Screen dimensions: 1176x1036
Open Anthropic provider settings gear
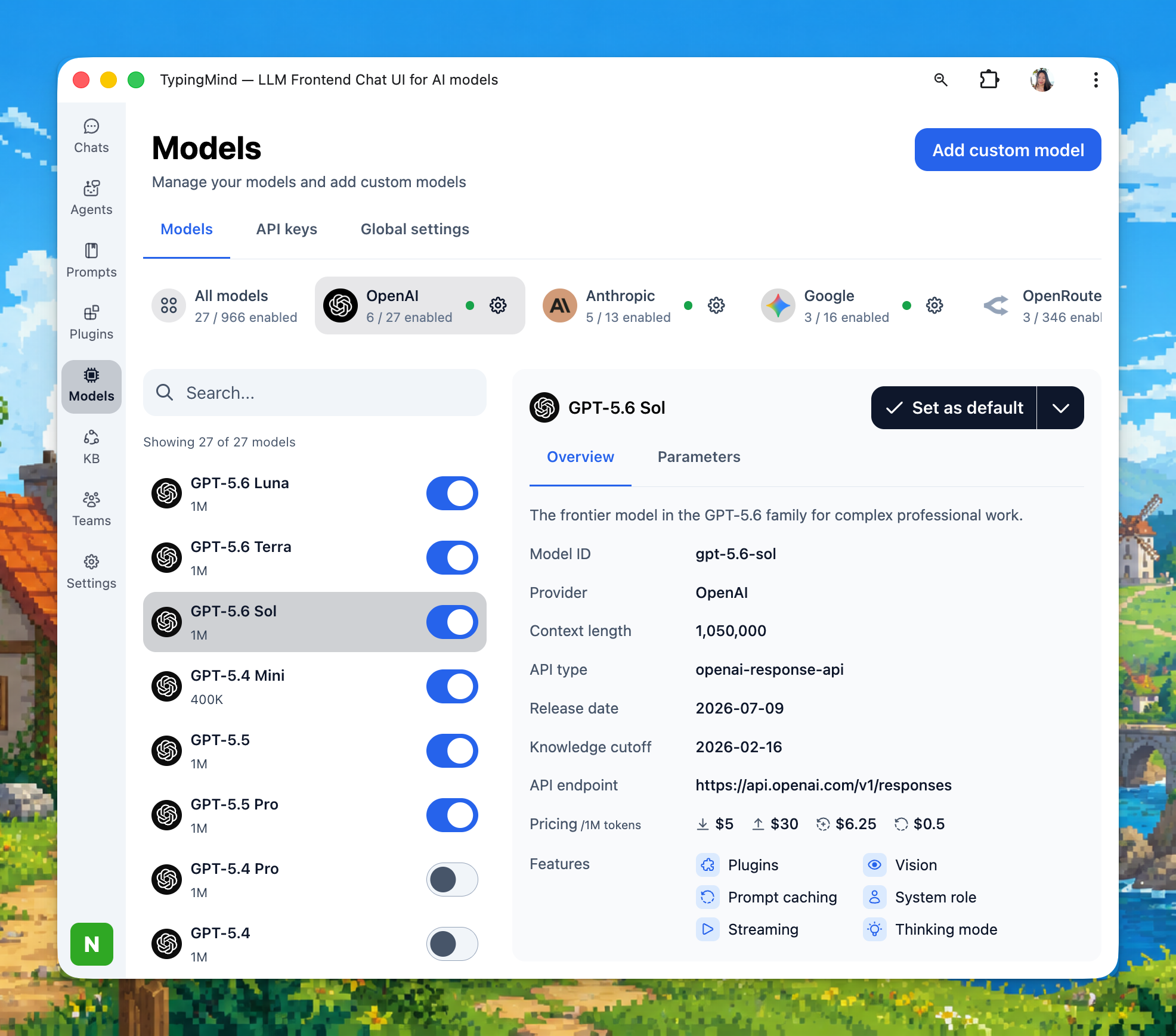pyautogui.click(x=716, y=306)
